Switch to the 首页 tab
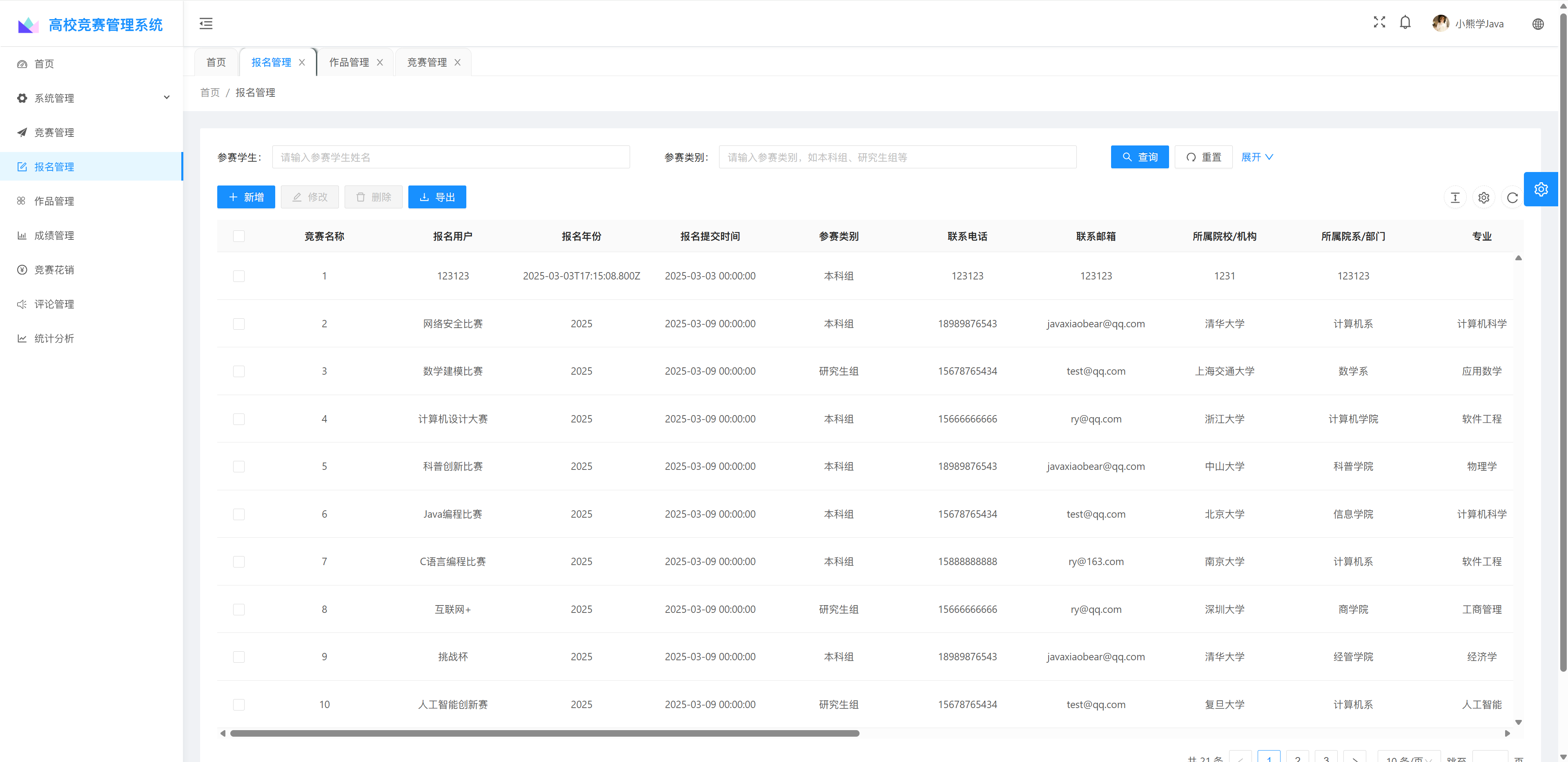Viewport: 1568px width, 762px height. (216, 62)
